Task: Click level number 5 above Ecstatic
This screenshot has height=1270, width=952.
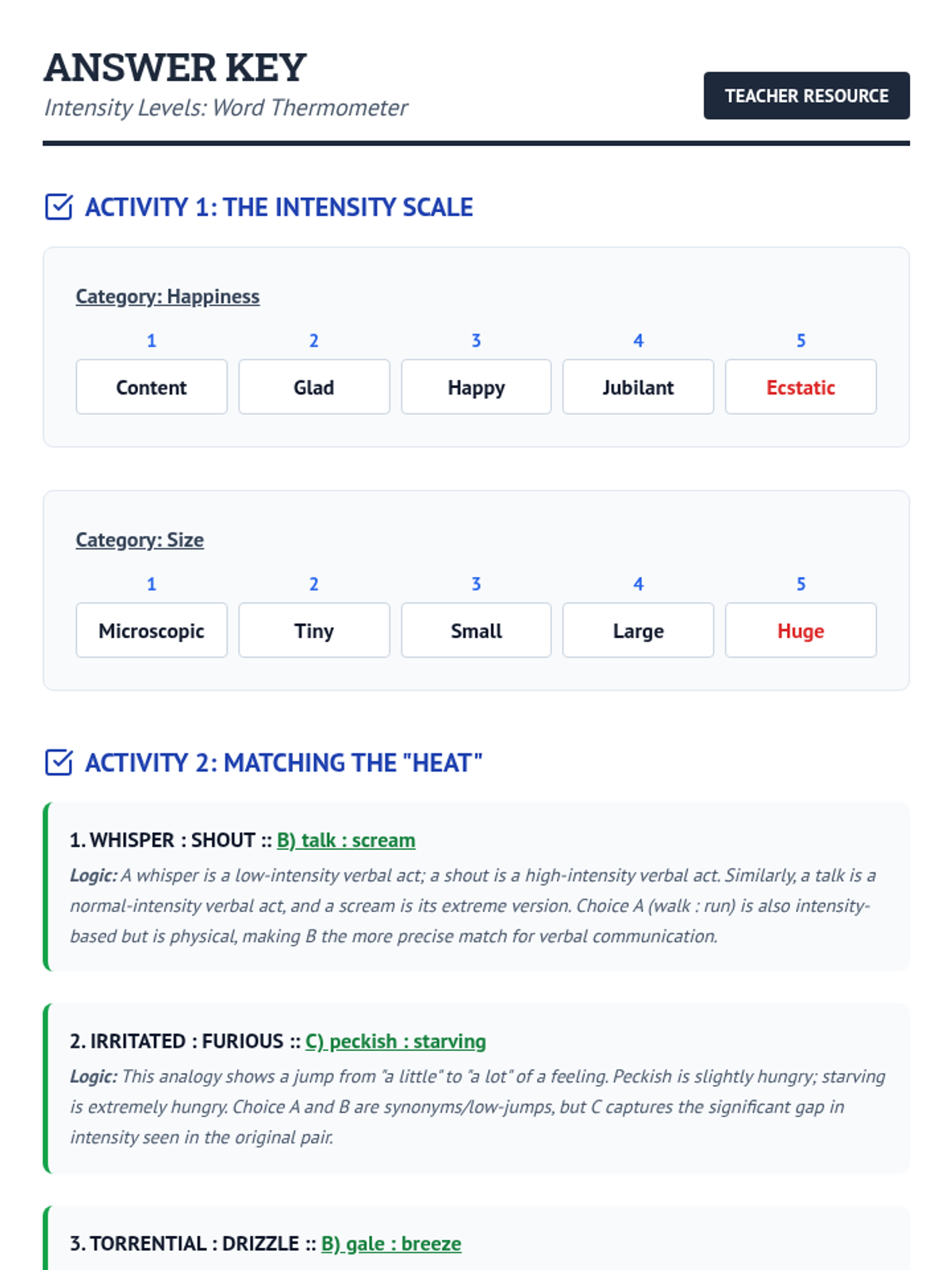Action: (x=800, y=341)
